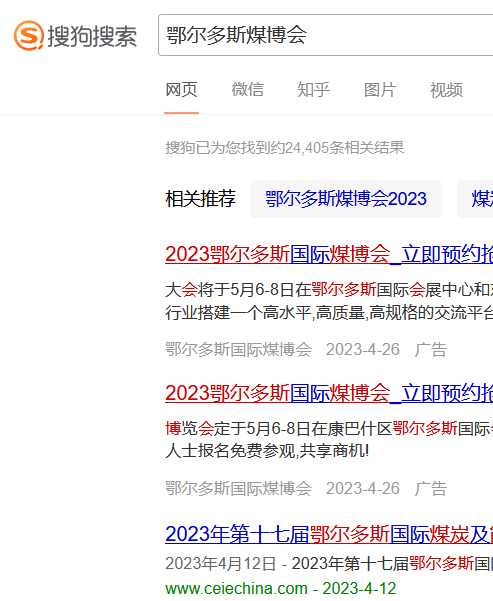Viewport: 493px width, 601px height.
Task: Open the 视频 tab
Action: (446, 90)
